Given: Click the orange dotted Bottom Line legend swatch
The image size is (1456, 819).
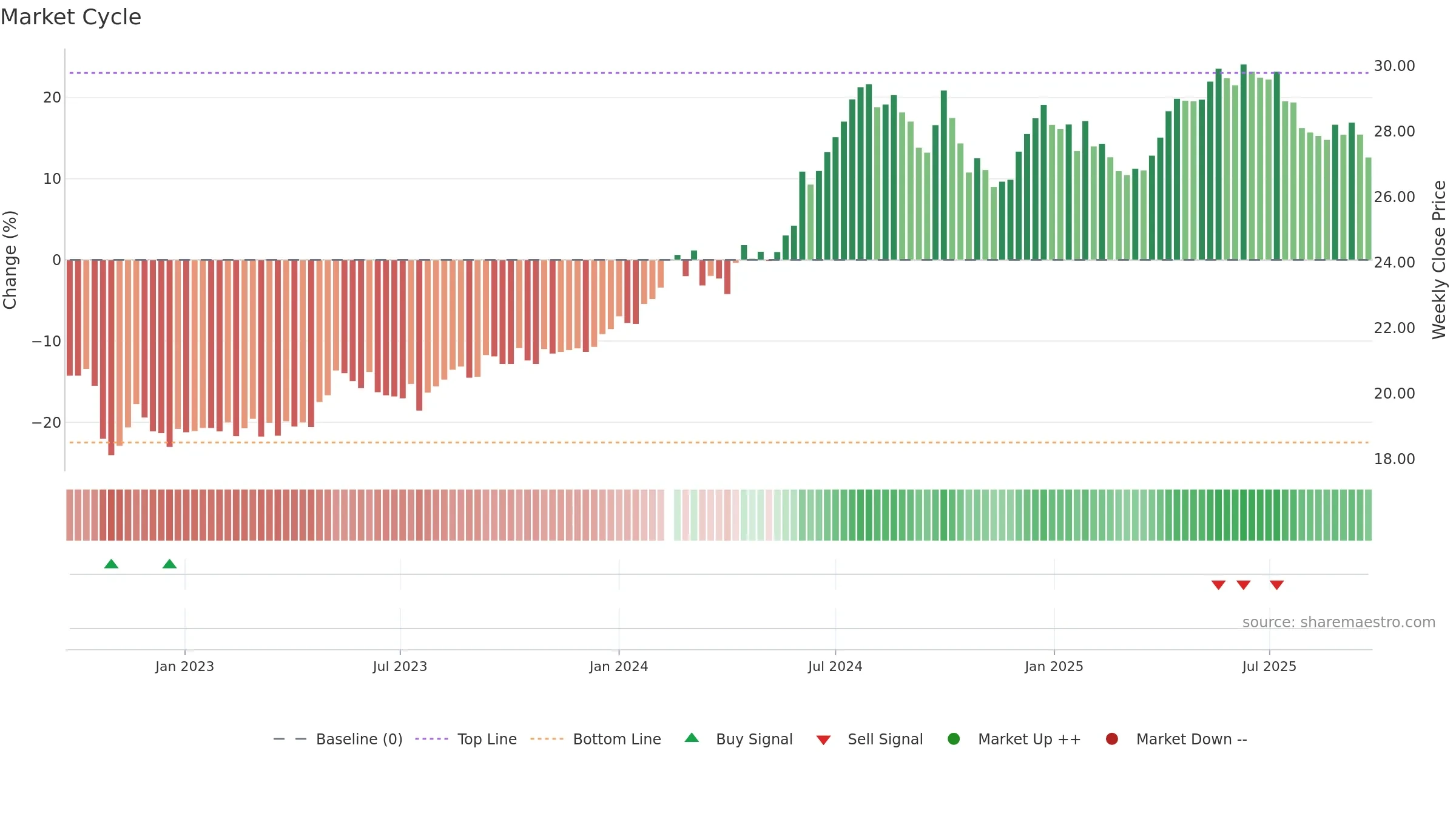Looking at the screenshot, I should coord(547,739).
